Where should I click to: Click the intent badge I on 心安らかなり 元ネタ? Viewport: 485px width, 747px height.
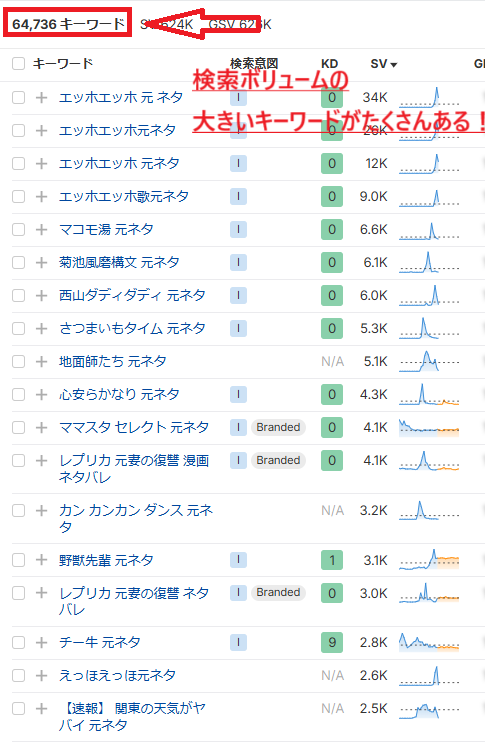[x=238, y=394]
